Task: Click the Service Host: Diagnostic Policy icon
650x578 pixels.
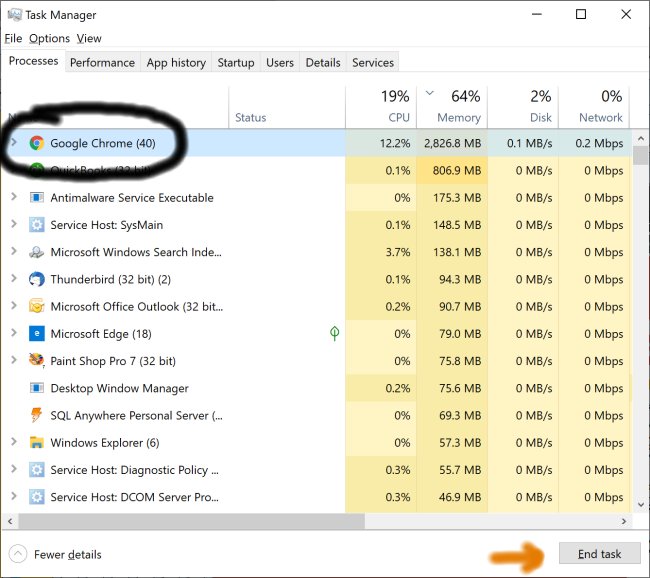Action: coord(37,470)
